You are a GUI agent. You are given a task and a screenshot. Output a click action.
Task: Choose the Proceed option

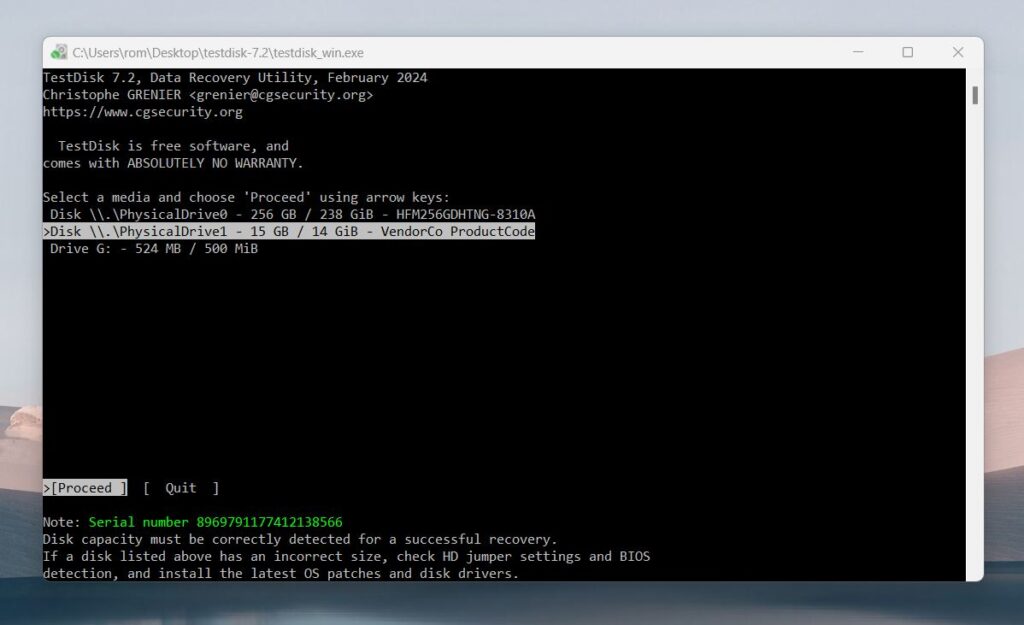pyautogui.click(x=85, y=488)
